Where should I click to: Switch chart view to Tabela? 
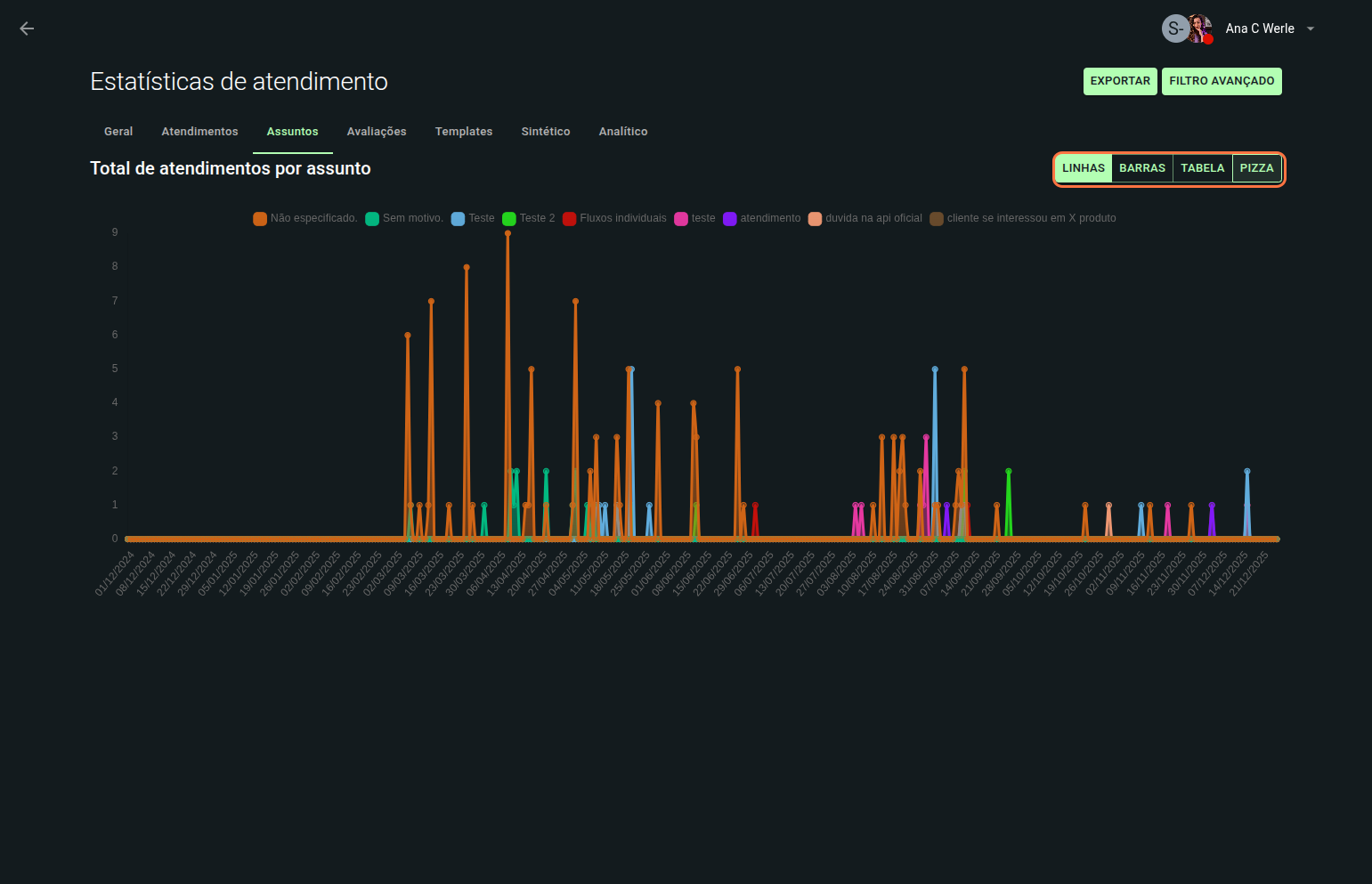point(1202,168)
